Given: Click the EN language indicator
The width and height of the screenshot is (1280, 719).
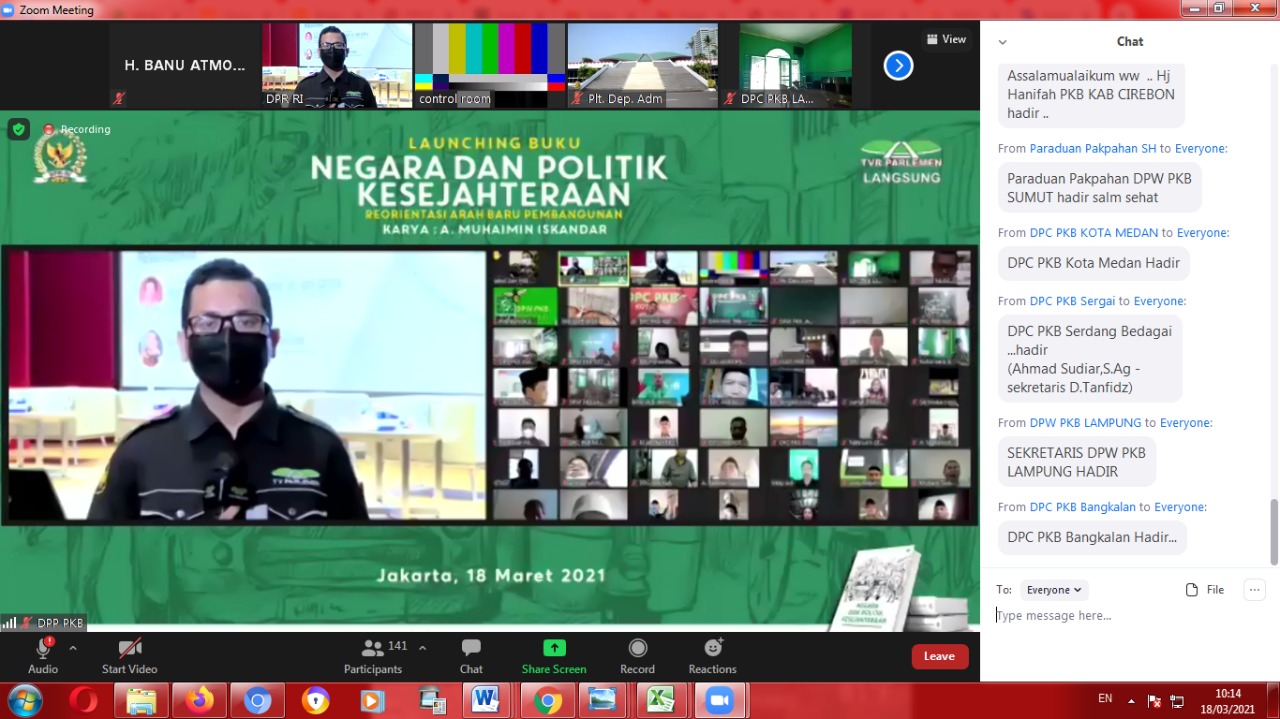Looking at the screenshot, I should point(1105,698).
